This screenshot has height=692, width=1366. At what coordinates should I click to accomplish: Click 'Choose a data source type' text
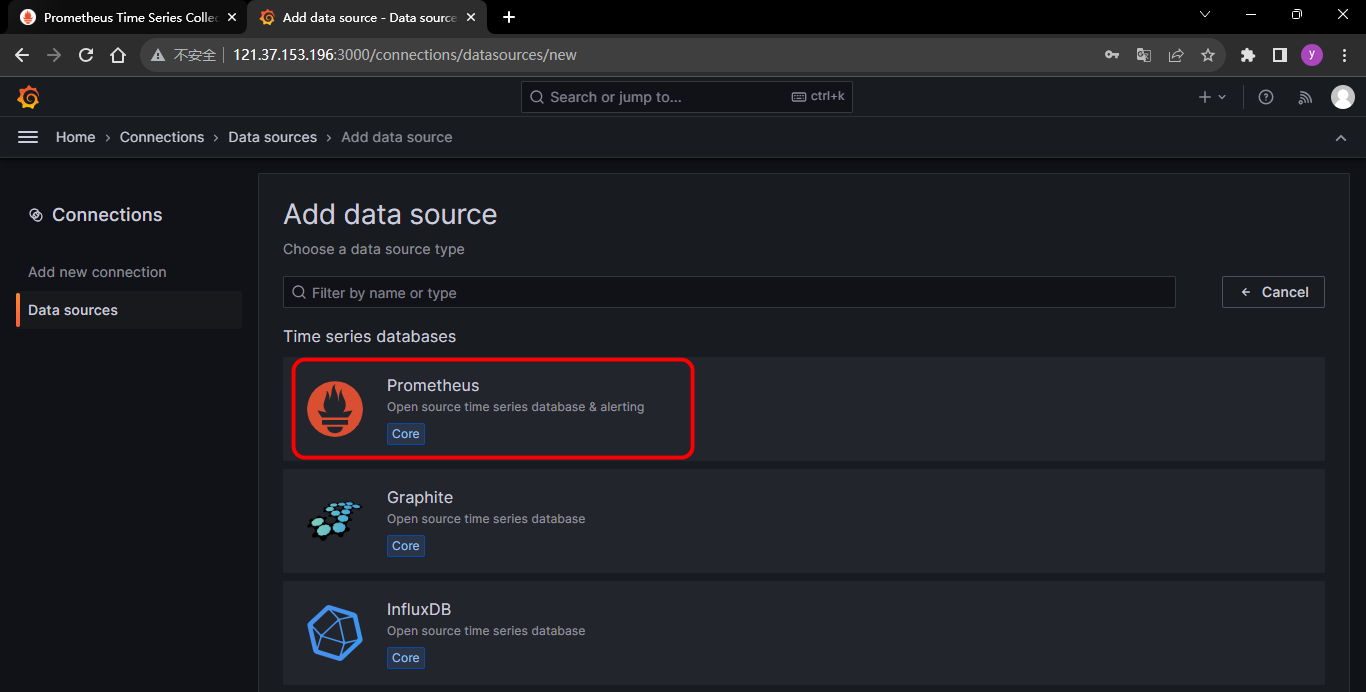point(374,249)
